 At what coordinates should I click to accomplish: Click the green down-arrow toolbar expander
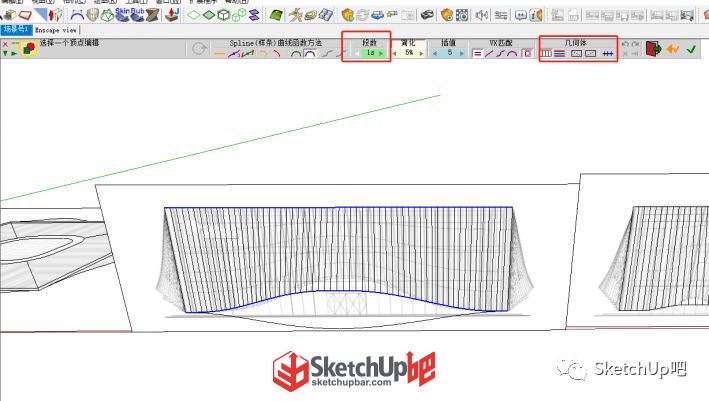click(x=5, y=53)
